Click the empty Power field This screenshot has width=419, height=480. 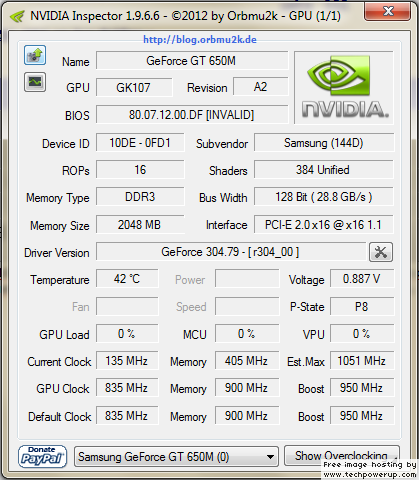point(247,279)
